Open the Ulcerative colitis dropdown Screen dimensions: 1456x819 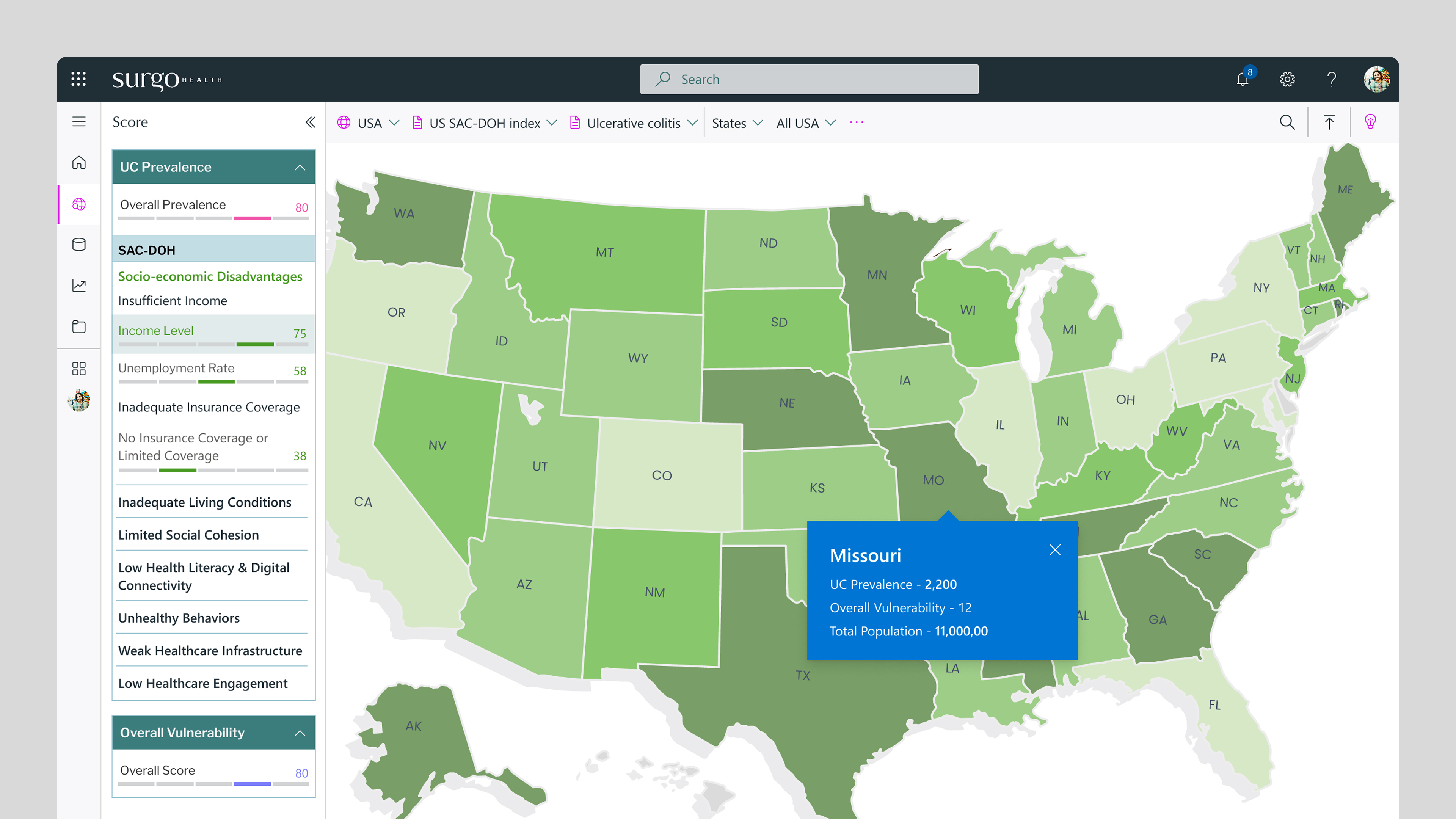tap(634, 122)
